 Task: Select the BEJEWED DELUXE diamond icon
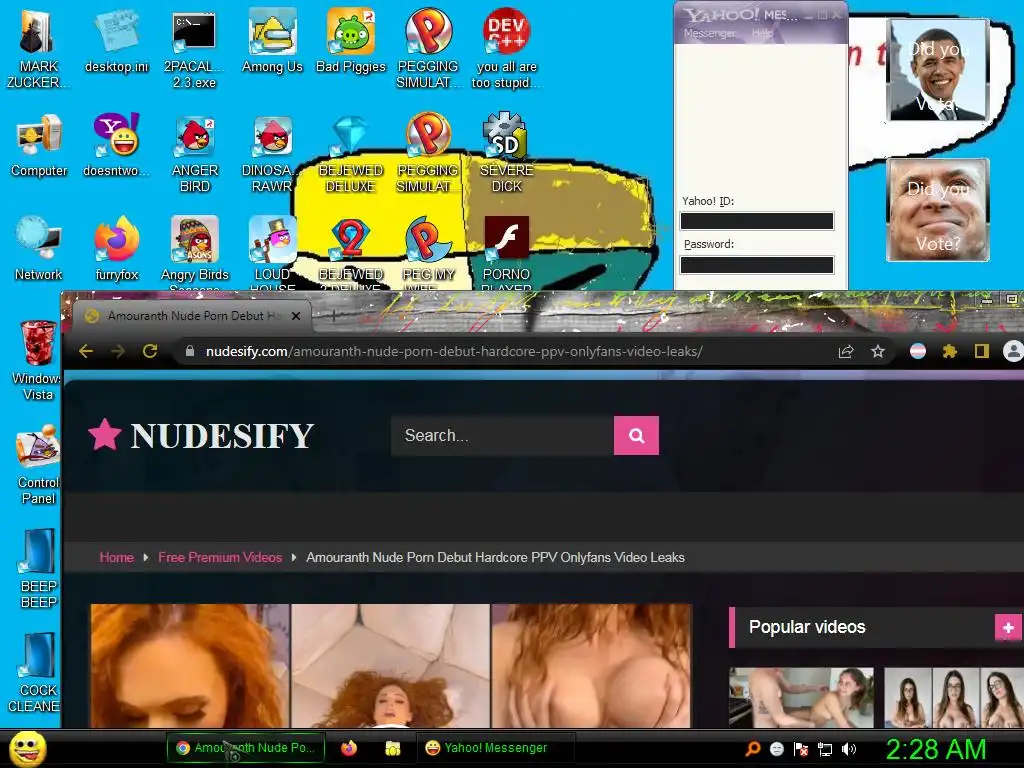click(x=351, y=153)
